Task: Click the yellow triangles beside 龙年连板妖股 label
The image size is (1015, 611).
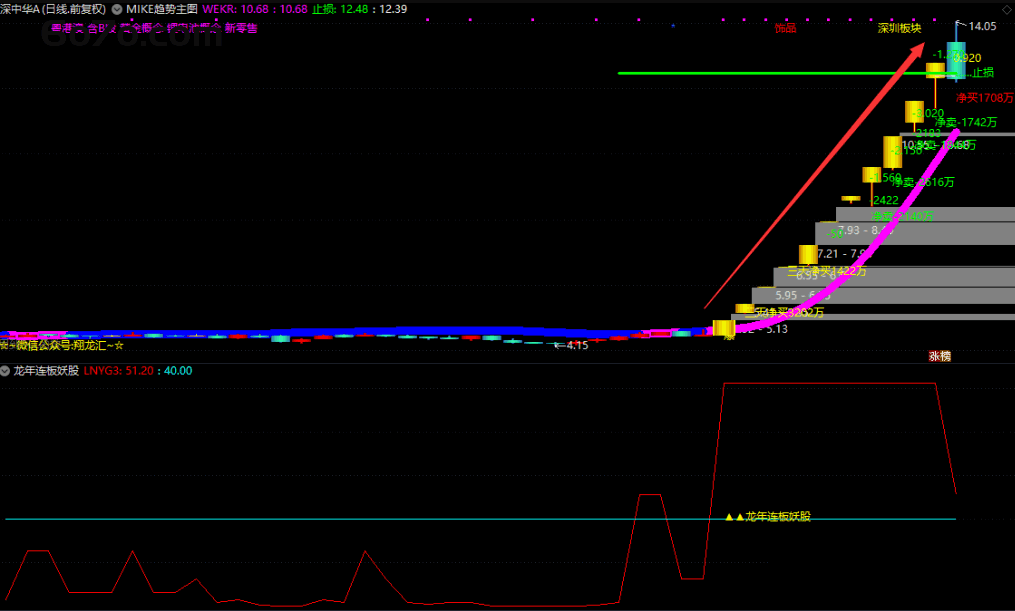Action: pos(735,517)
